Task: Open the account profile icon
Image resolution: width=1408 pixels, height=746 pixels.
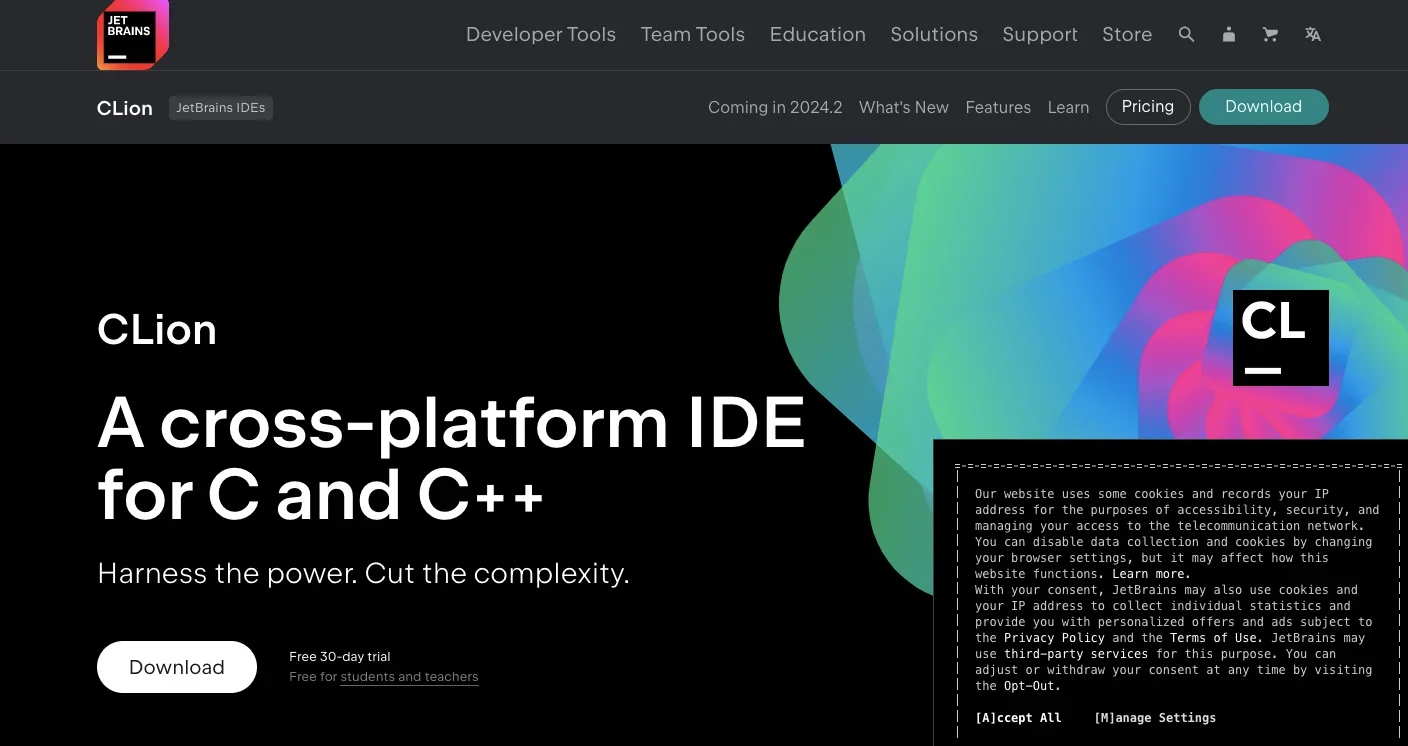Action: point(1228,34)
